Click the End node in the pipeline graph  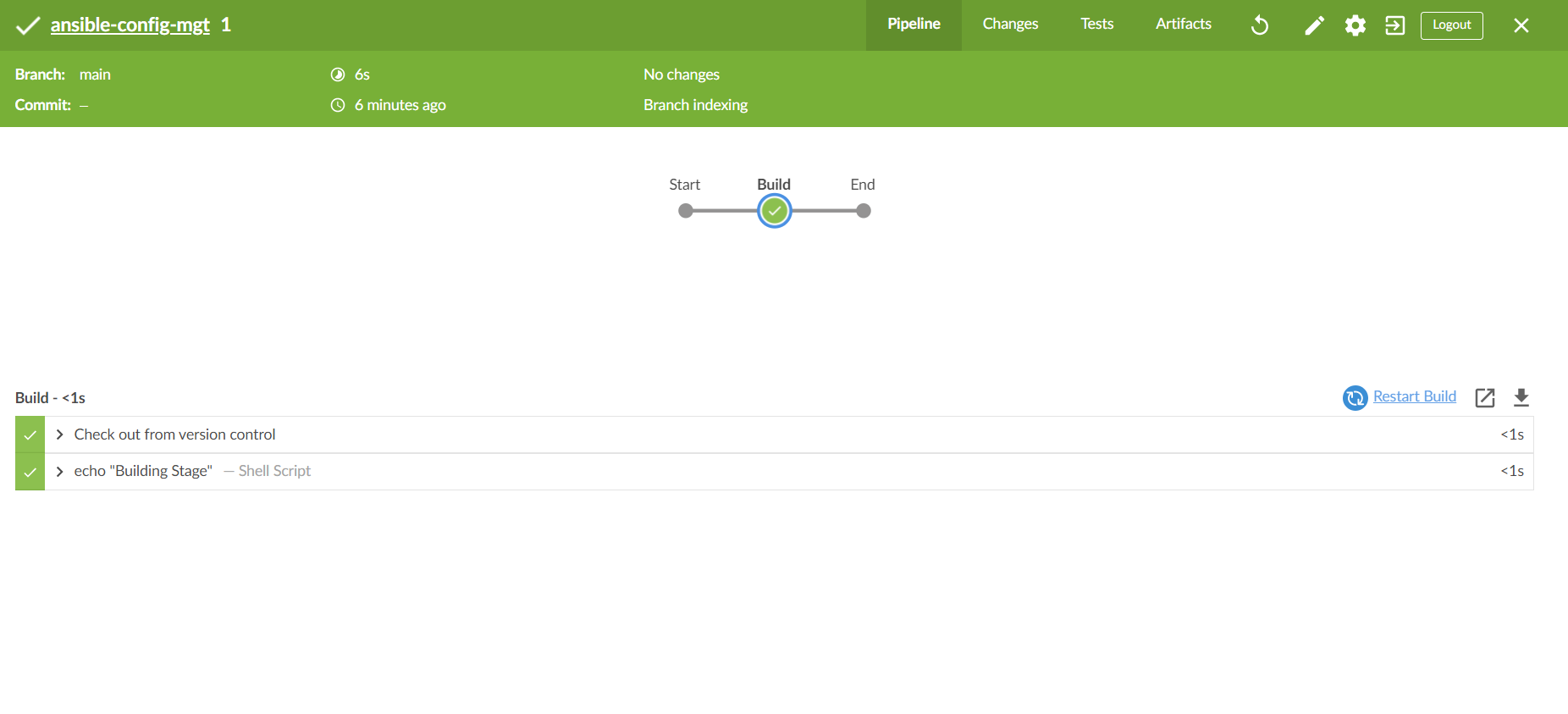(x=864, y=211)
